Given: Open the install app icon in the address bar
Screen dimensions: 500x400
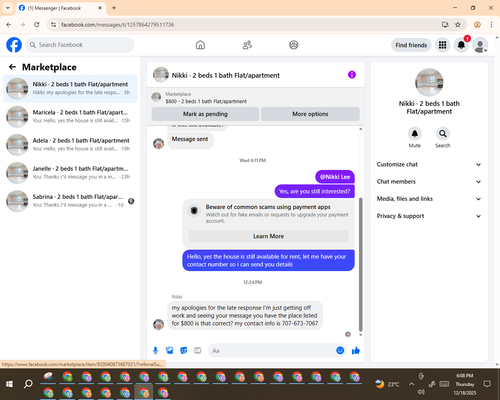Looking at the screenshot, I should [x=445, y=25].
